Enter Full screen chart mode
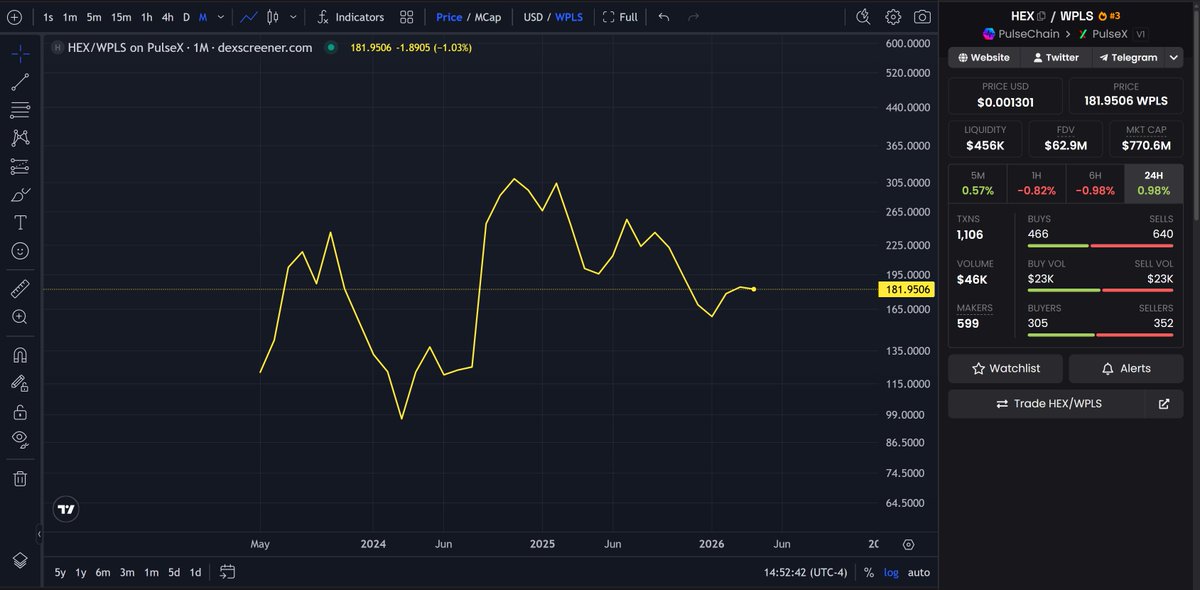Viewport: 1200px width, 590px height. pyautogui.click(x=620, y=17)
